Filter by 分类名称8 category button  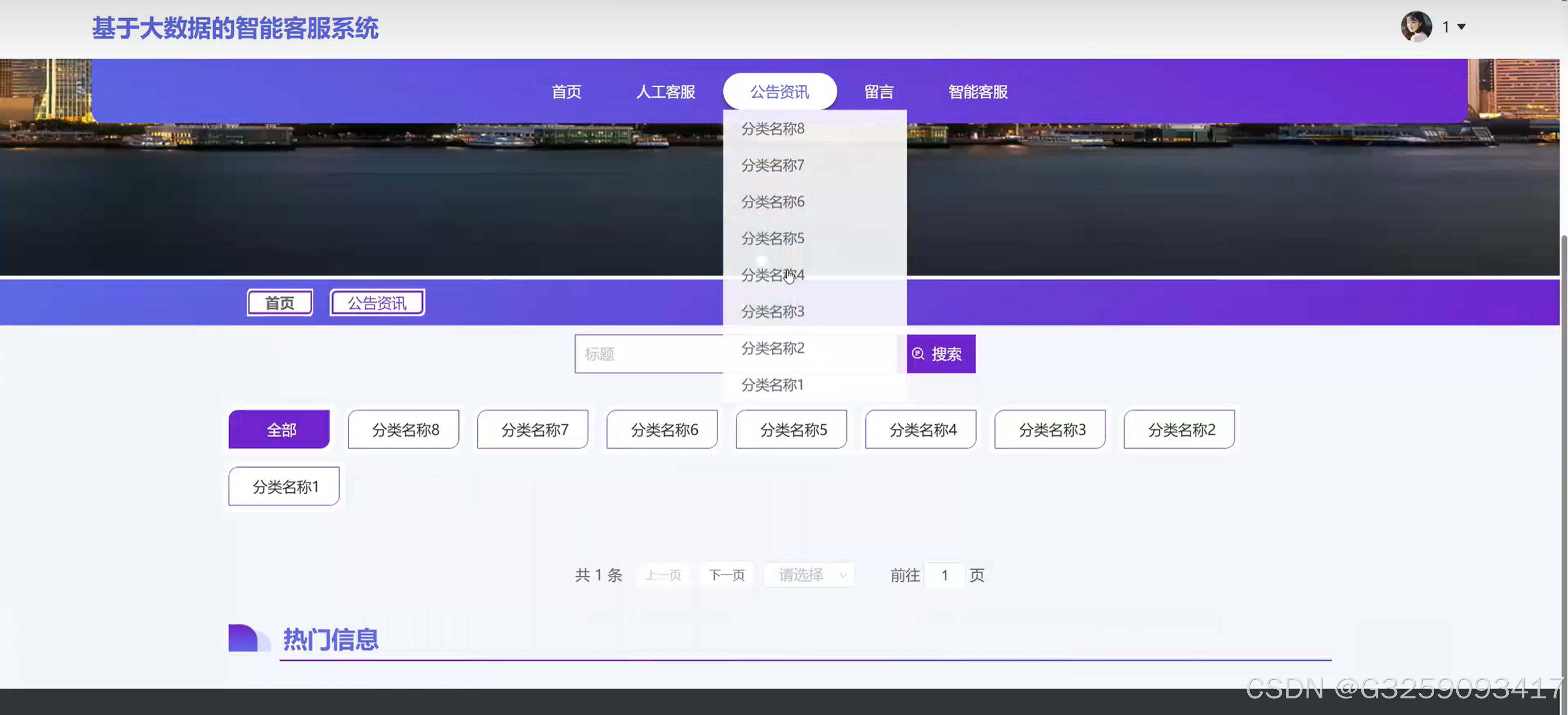[x=403, y=429]
